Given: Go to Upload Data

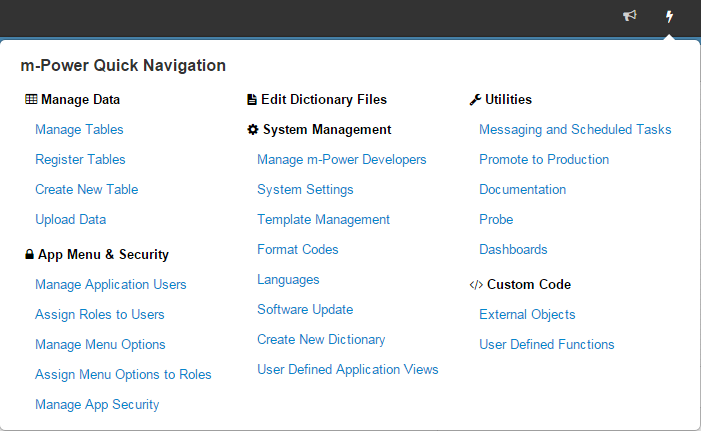Looking at the screenshot, I should pos(71,220).
